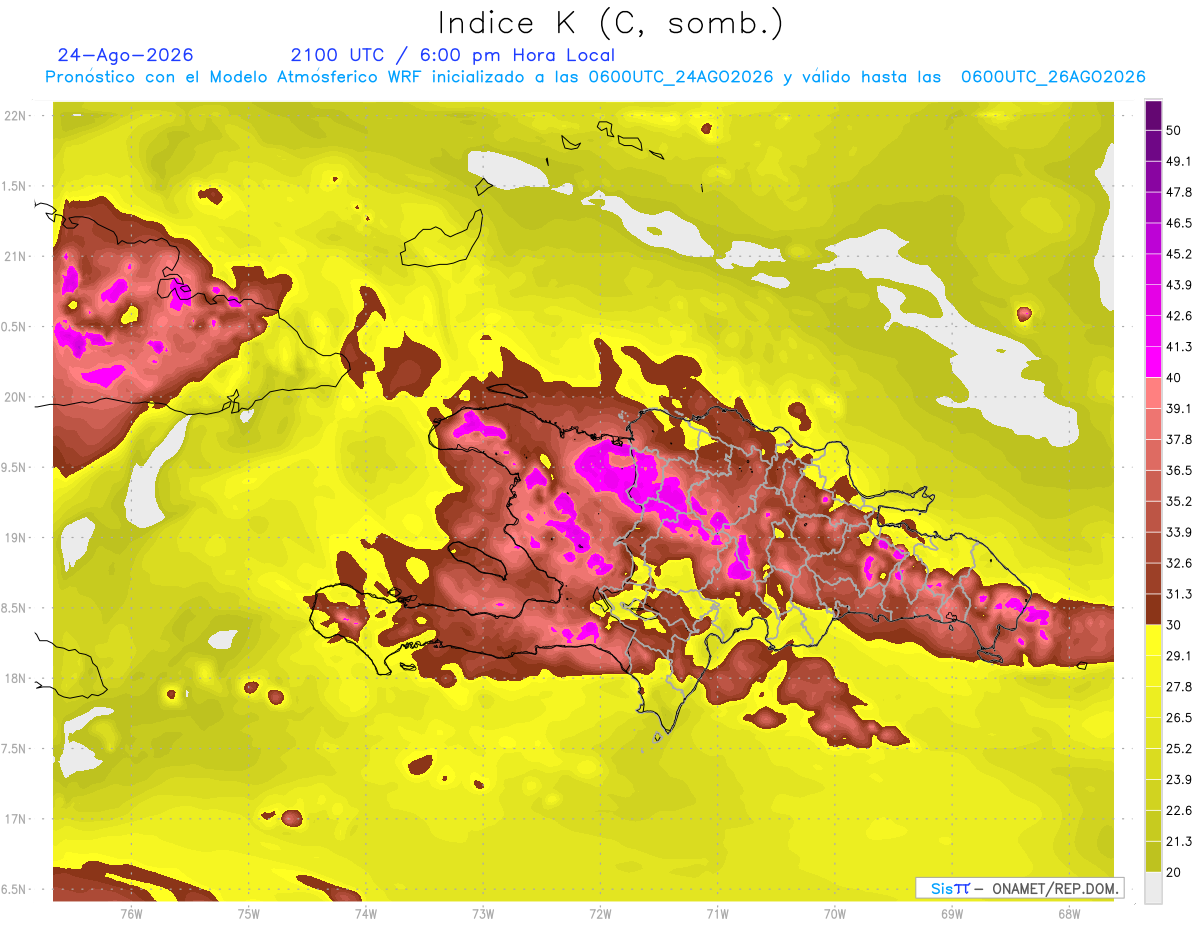Pick the salmon legend band between 39.1 and 40
This screenshot has width=1200, height=927.
[1154, 393]
